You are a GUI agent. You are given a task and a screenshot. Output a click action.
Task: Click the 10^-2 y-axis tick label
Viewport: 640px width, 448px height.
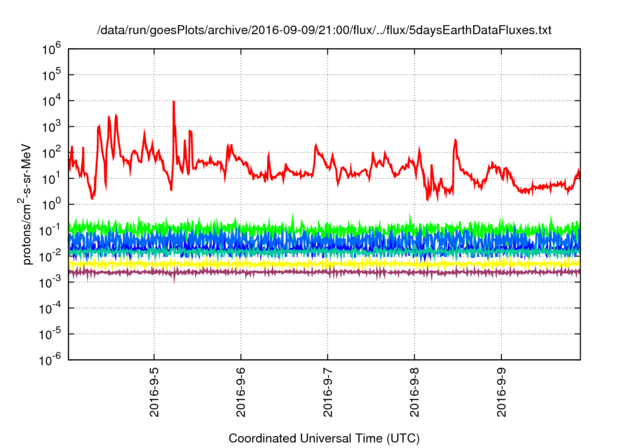pos(51,256)
